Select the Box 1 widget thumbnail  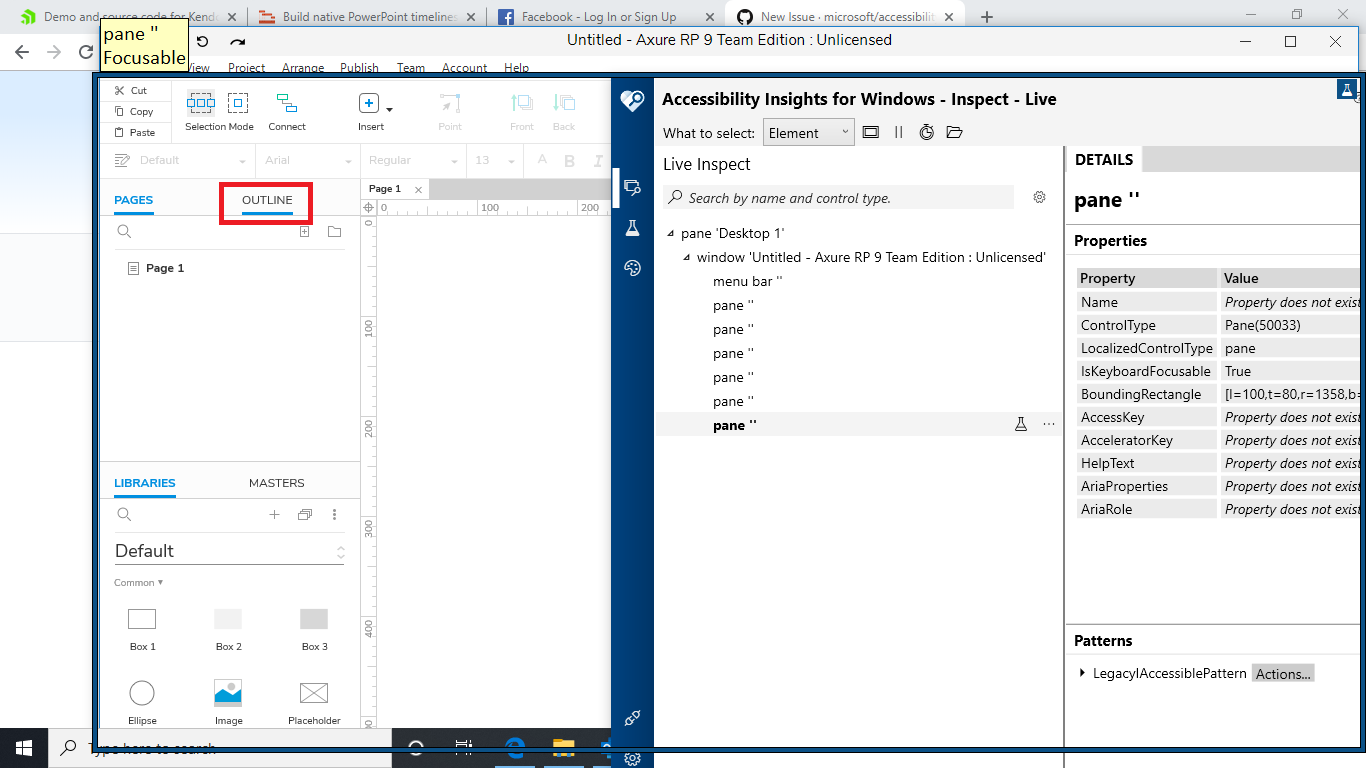(142, 619)
